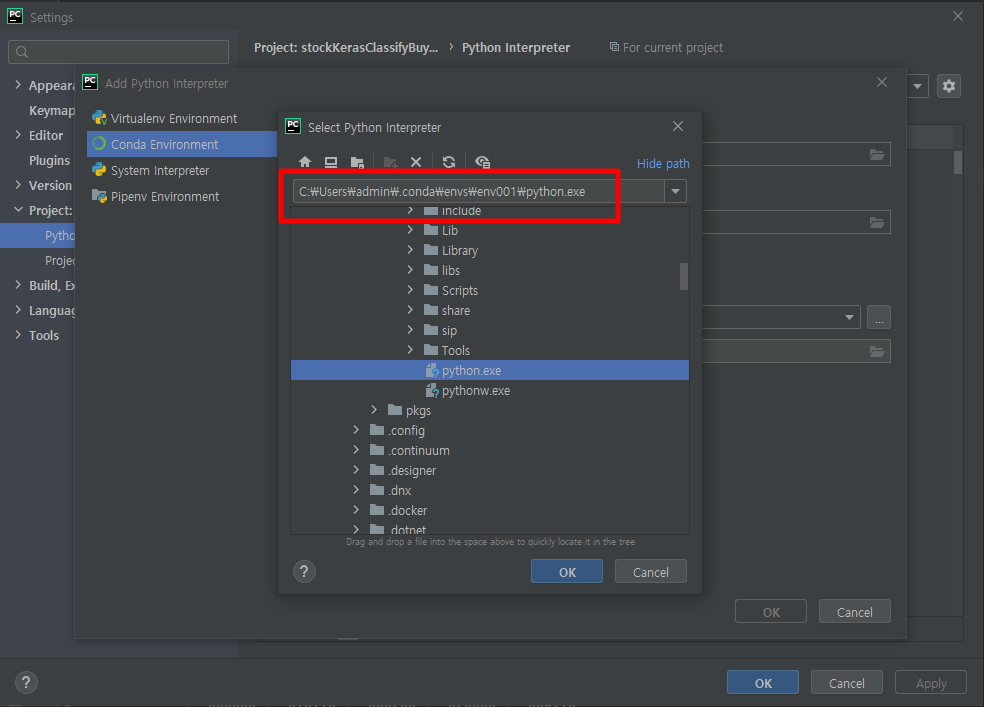Close the Add Python Interpreter dialog
The width and height of the screenshot is (984, 707).
(x=882, y=82)
